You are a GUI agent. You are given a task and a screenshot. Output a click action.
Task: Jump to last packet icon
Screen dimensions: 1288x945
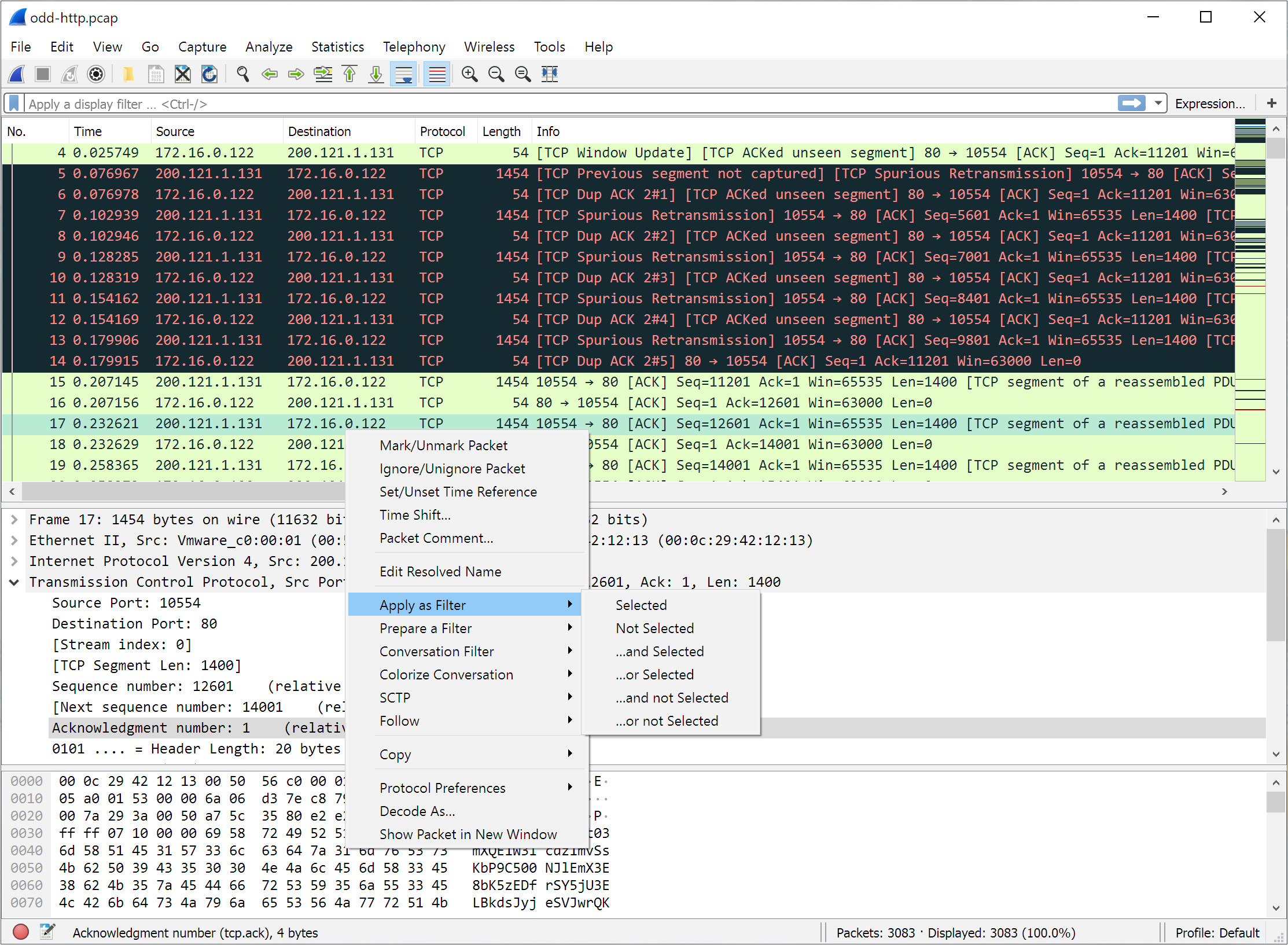tap(376, 74)
